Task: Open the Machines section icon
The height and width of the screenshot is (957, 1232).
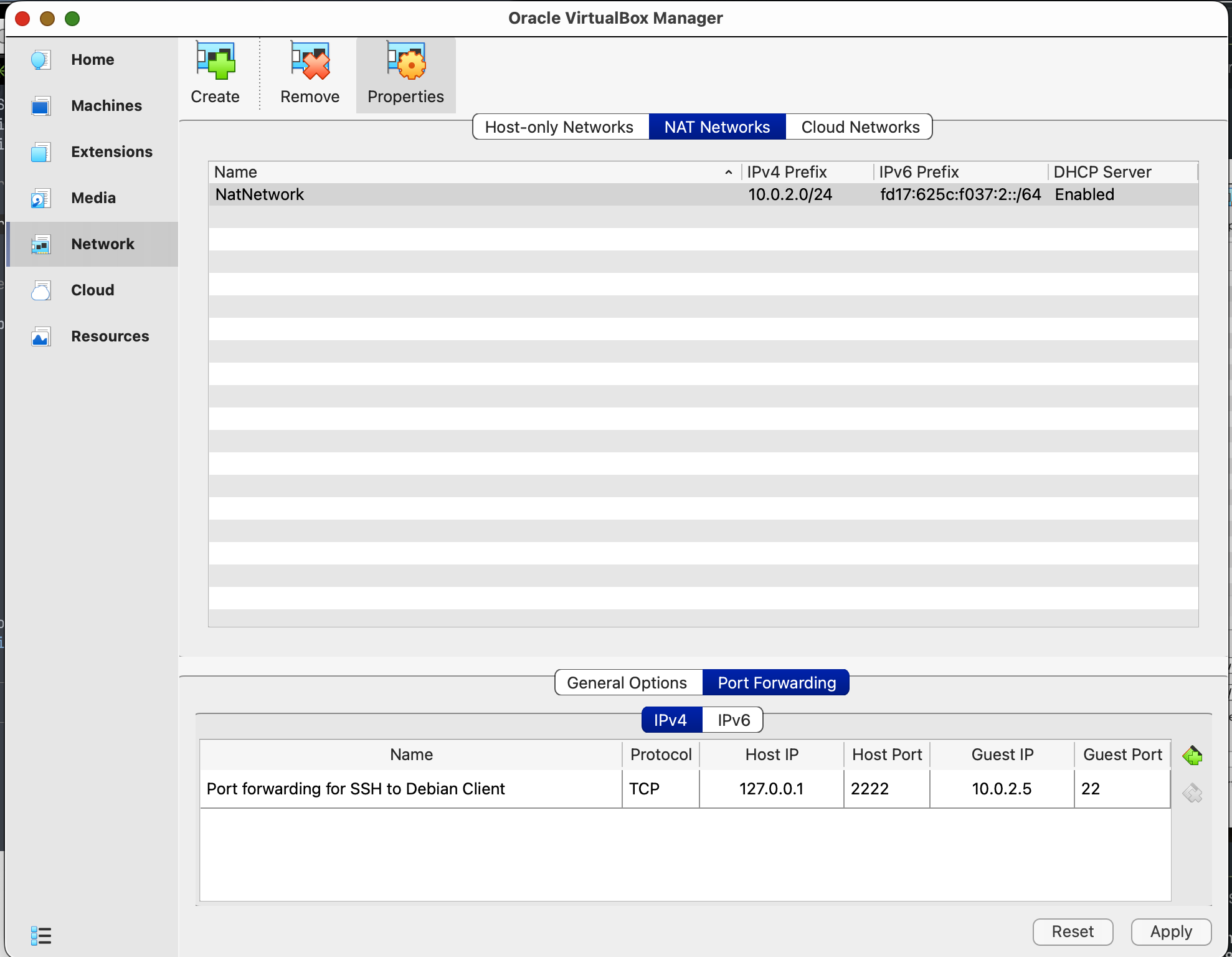Action: pos(40,105)
